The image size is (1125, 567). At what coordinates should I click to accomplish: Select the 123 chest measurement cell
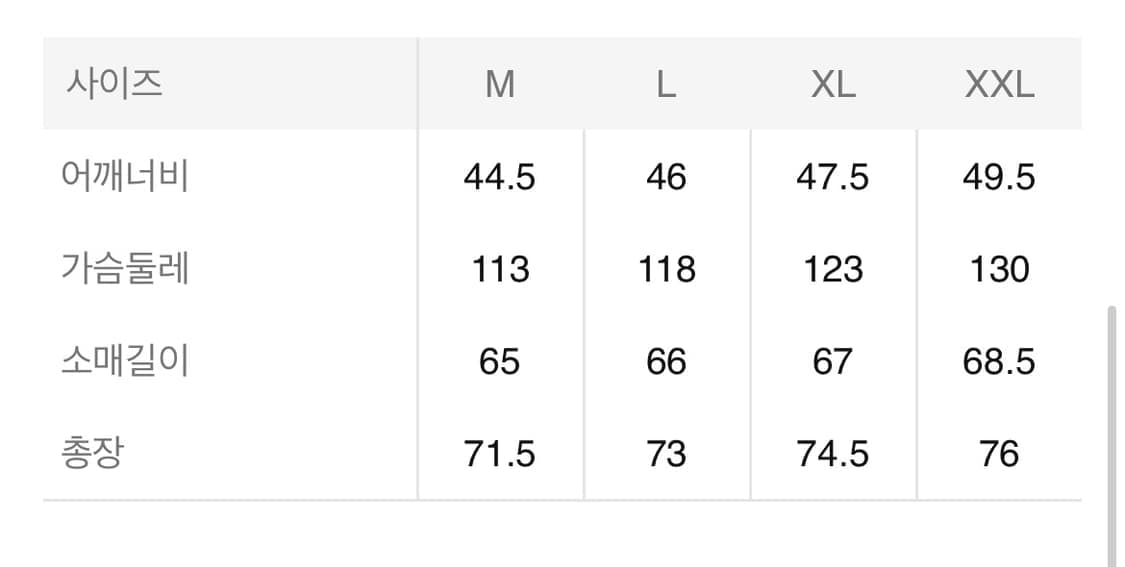pyautogui.click(x=833, y=270)
